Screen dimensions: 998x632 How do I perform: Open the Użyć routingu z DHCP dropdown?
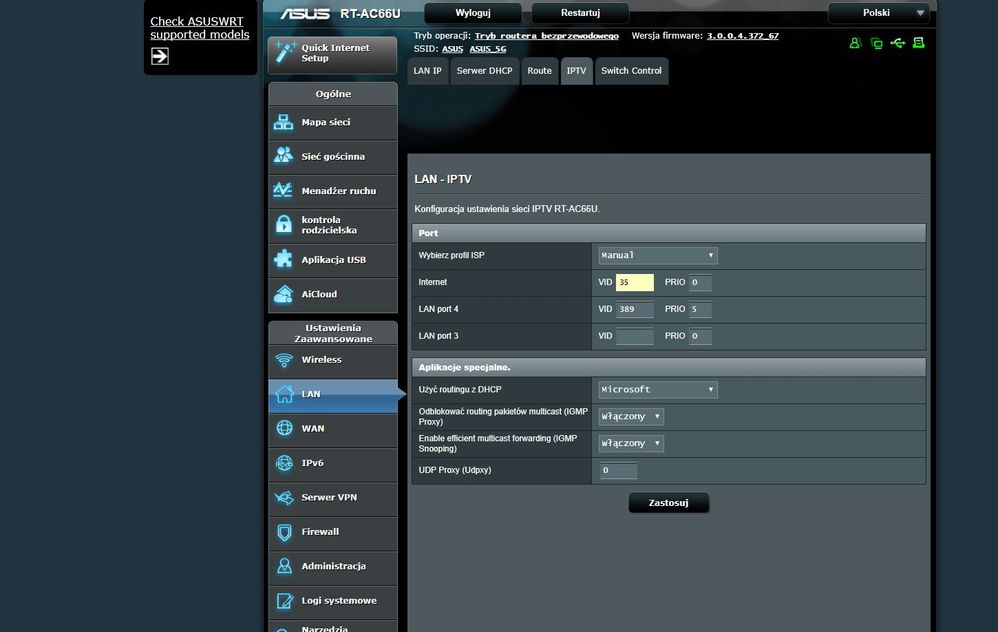tap(657, 390)
